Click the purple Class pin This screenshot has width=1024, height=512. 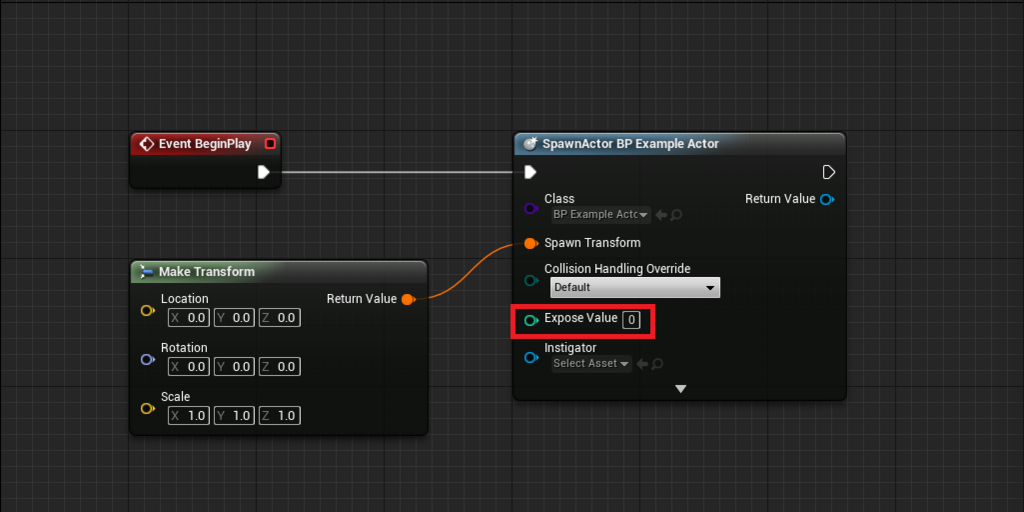(531, 209)
